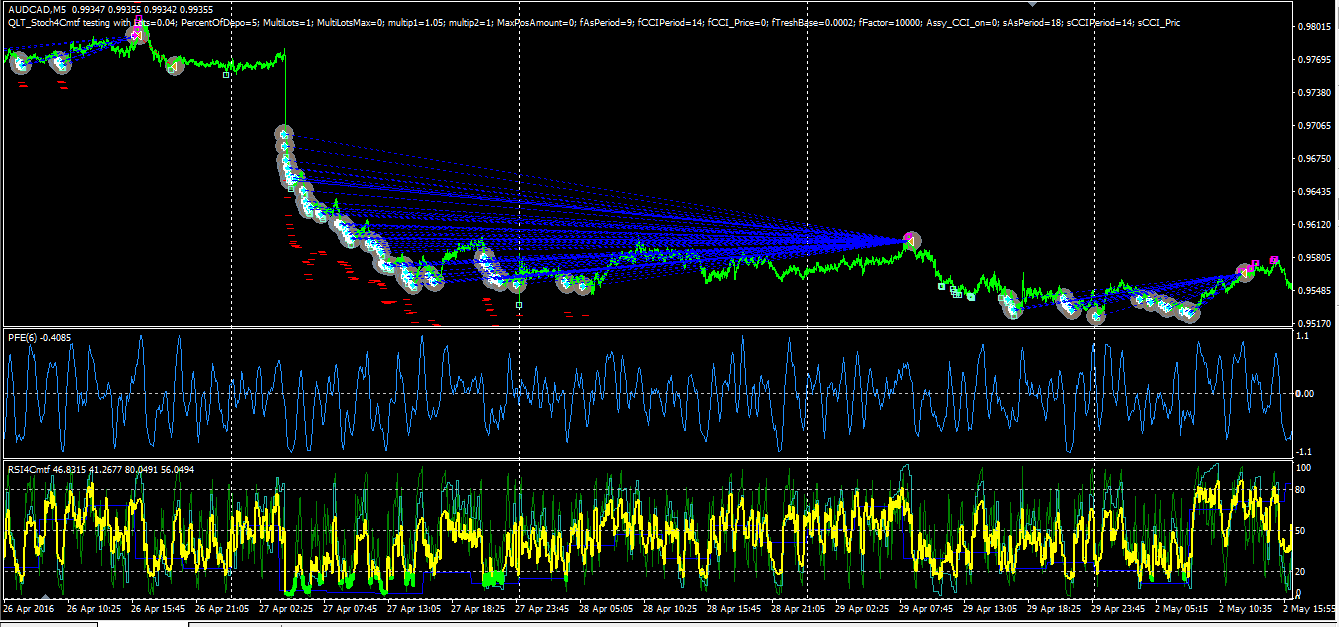Select the 2 May 10:35 time label

1244,608
